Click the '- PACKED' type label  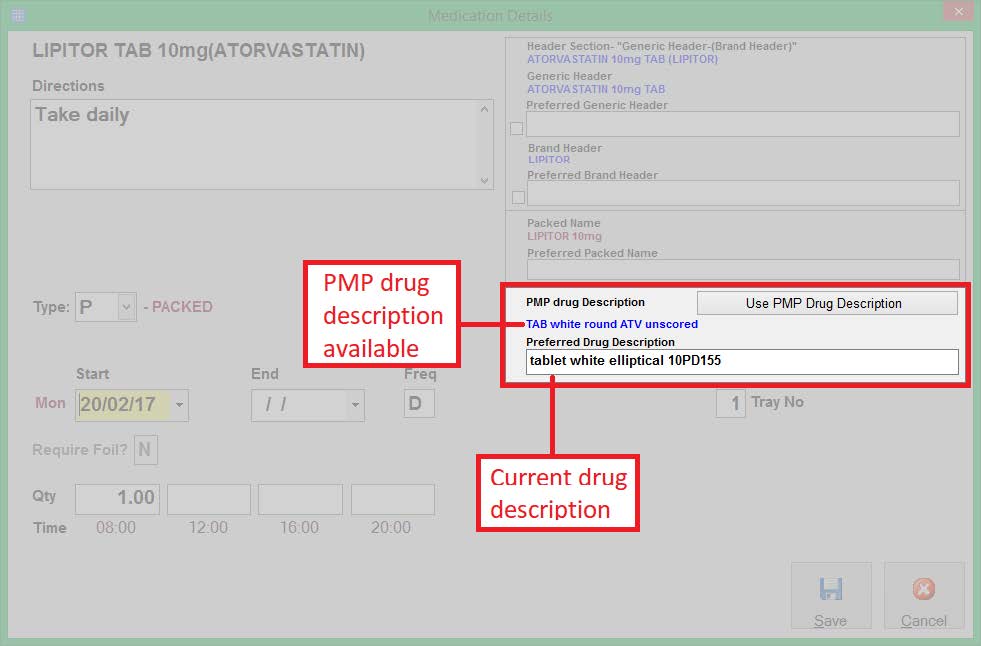pyautogui.click(x=178, y=307)
